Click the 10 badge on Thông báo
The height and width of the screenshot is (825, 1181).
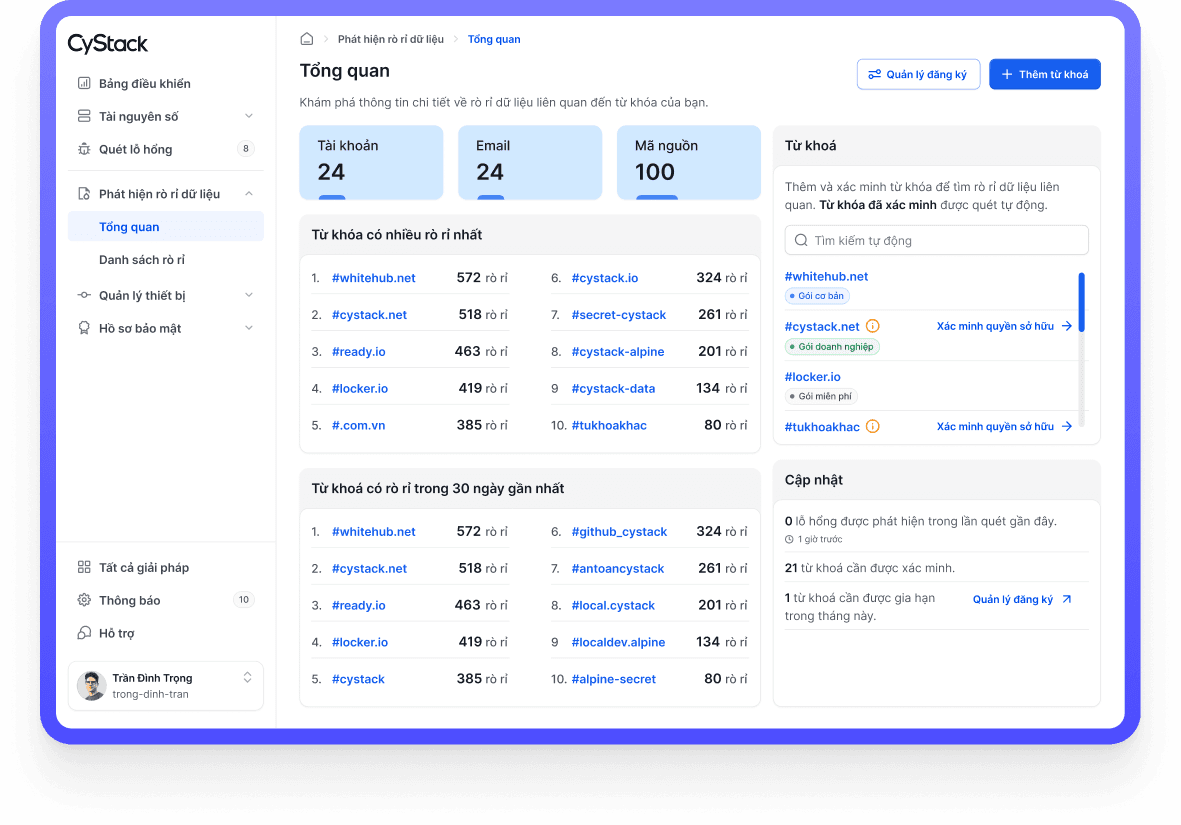tap(243, 600)
